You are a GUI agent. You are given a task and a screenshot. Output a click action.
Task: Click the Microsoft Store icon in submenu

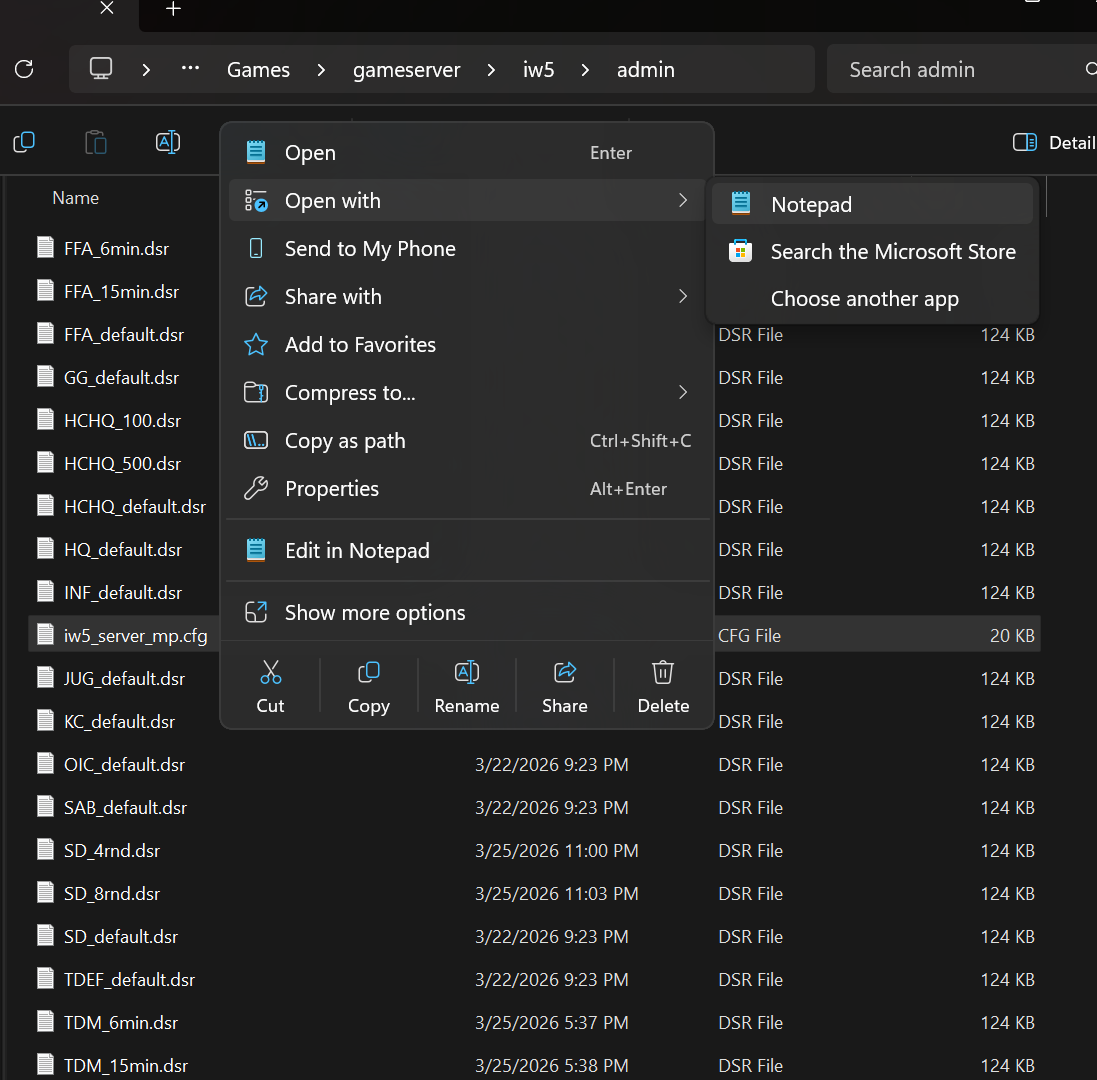[740, 251]
